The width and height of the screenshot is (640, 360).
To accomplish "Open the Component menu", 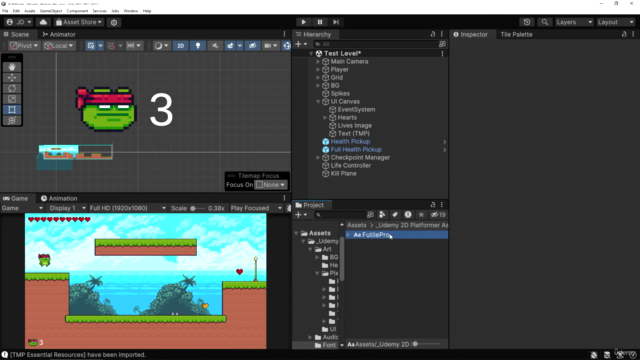I will [77, 11].
